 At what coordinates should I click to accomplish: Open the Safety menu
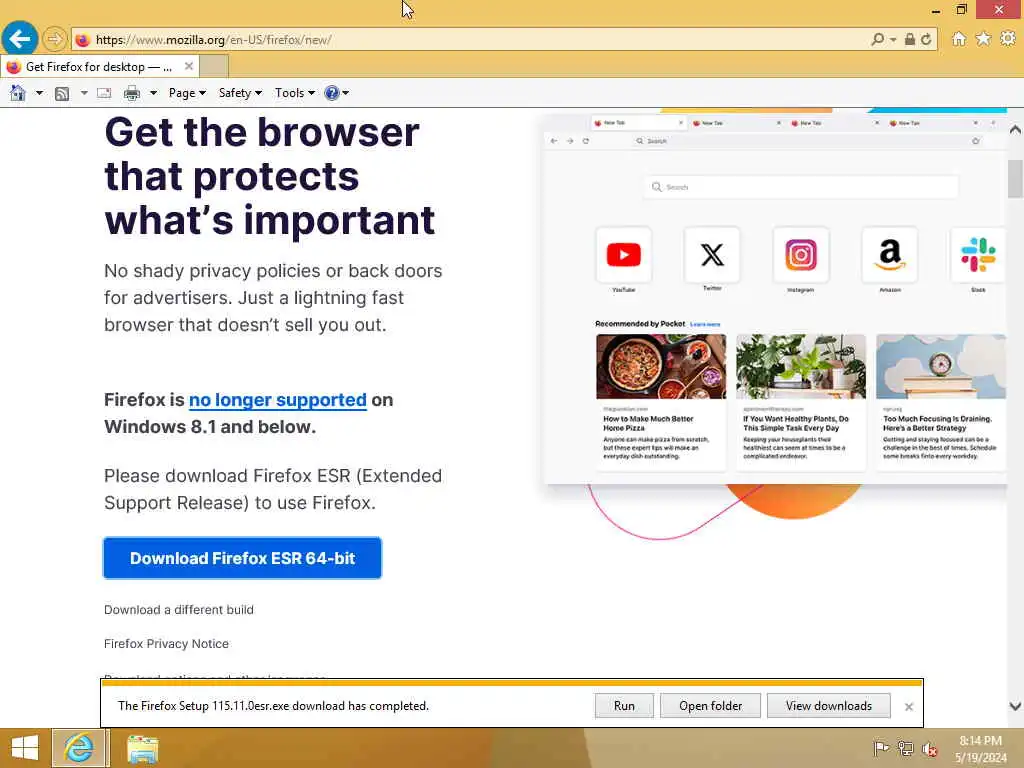click(x=240, y=93)
